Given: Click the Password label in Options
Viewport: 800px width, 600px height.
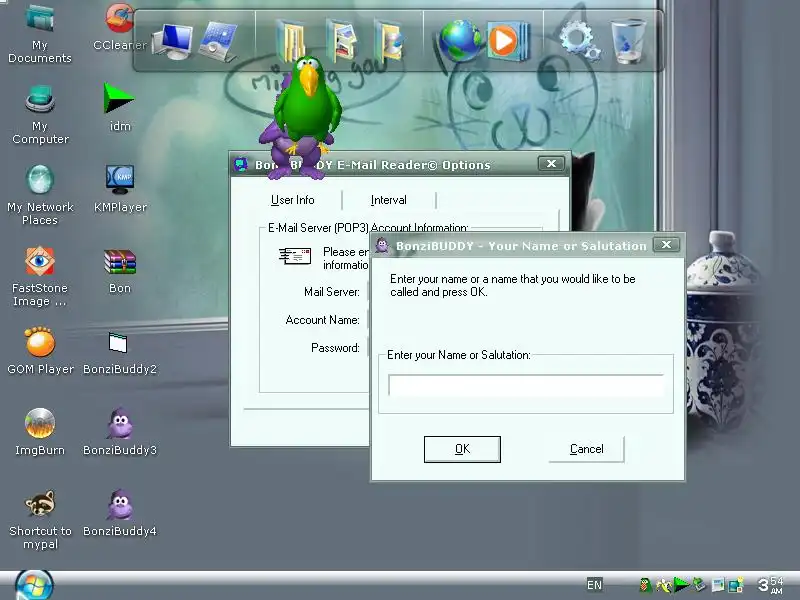Looking at the screenshot, I should [x=335, y=348].
